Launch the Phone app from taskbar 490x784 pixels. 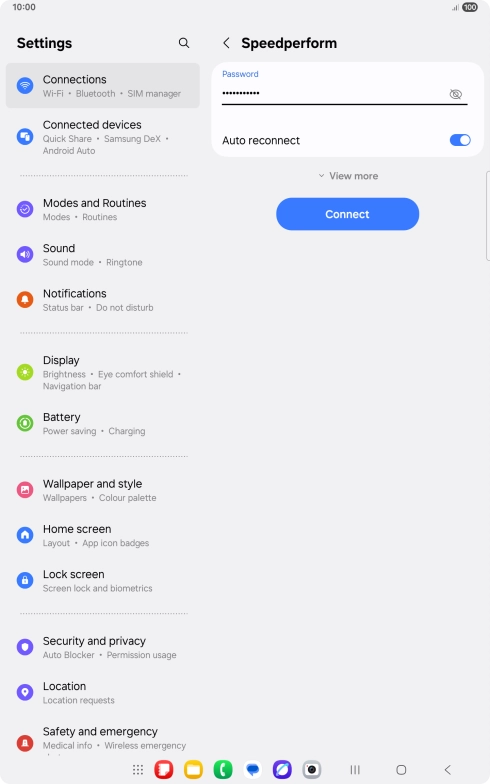(x=223, y=770)
